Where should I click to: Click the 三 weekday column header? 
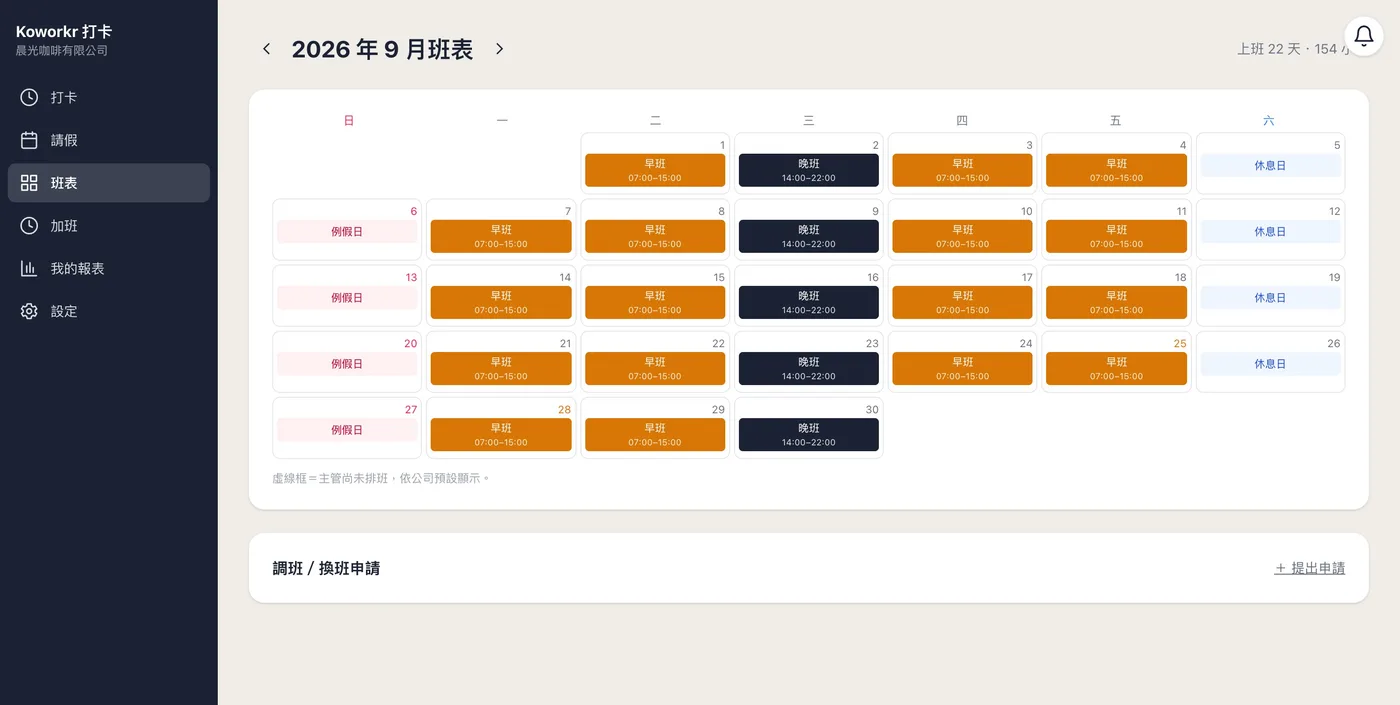[x=809, y=121]
